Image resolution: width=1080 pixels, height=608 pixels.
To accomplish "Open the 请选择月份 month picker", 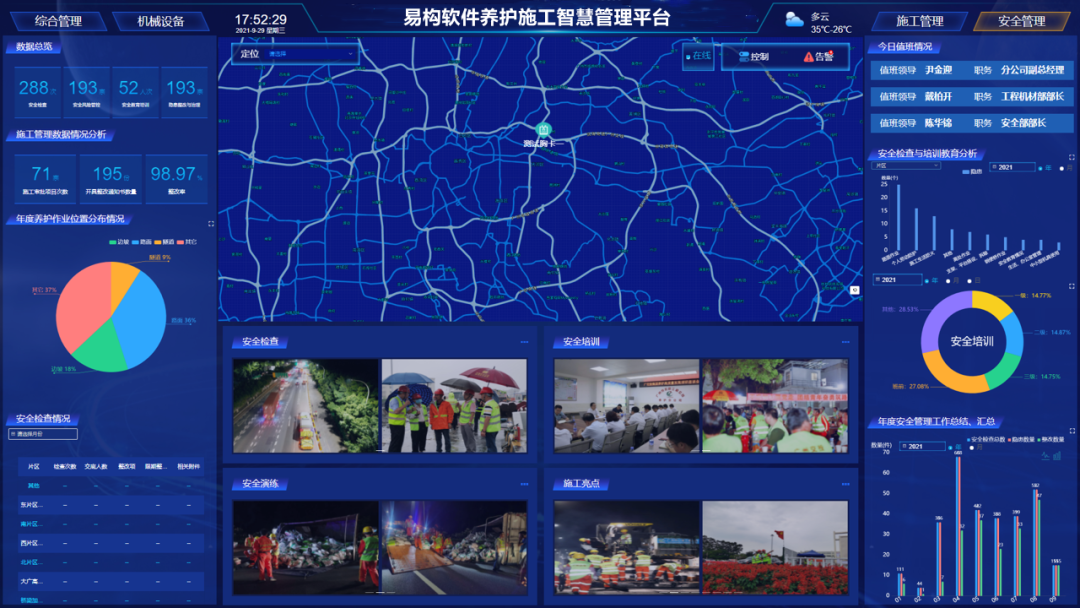I will pos(45,434).
